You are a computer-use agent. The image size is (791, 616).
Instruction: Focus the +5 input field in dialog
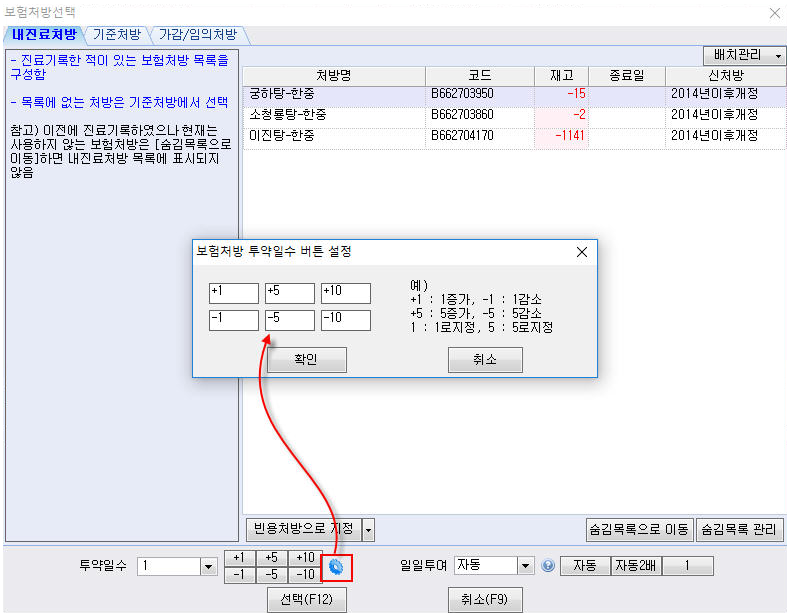pos(290,293)
